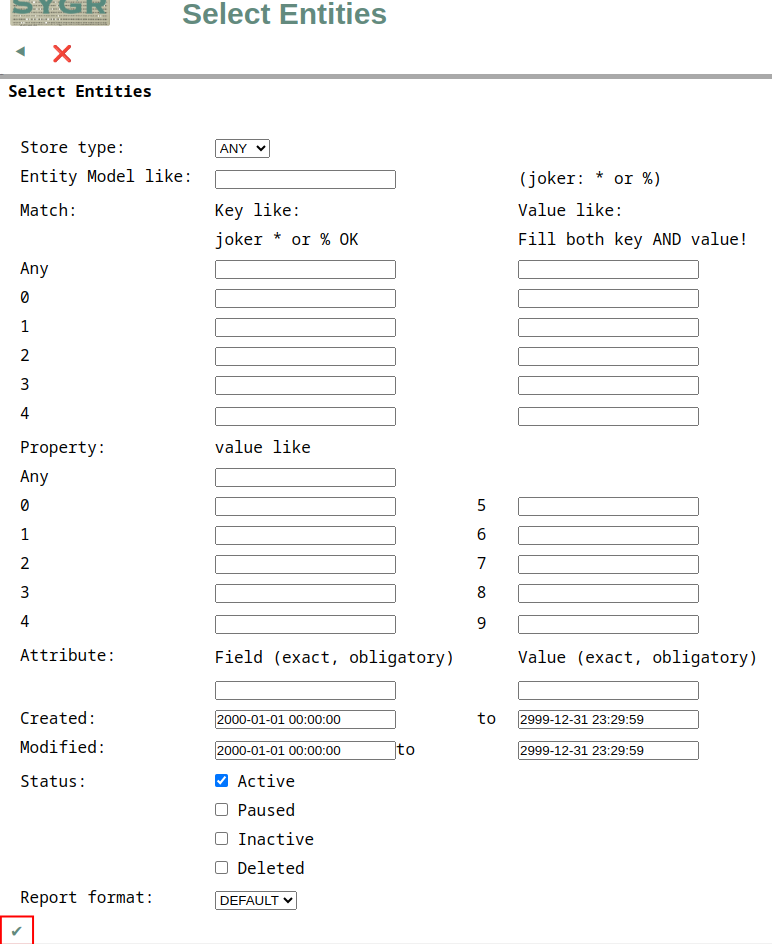Click the Attribute Value exact input
772x944 pixels.
click(608, 691)
